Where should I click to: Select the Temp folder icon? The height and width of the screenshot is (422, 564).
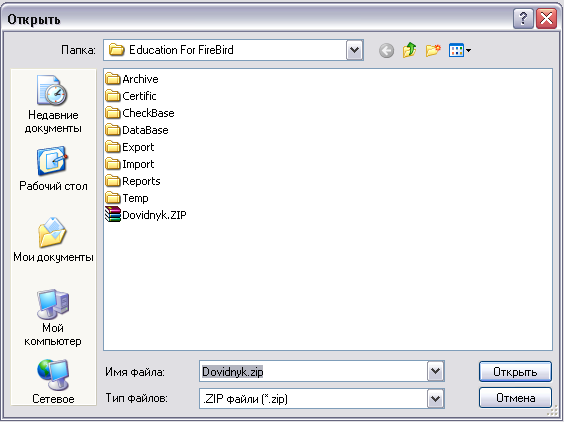pyautogui.click(x=113, y=198)
